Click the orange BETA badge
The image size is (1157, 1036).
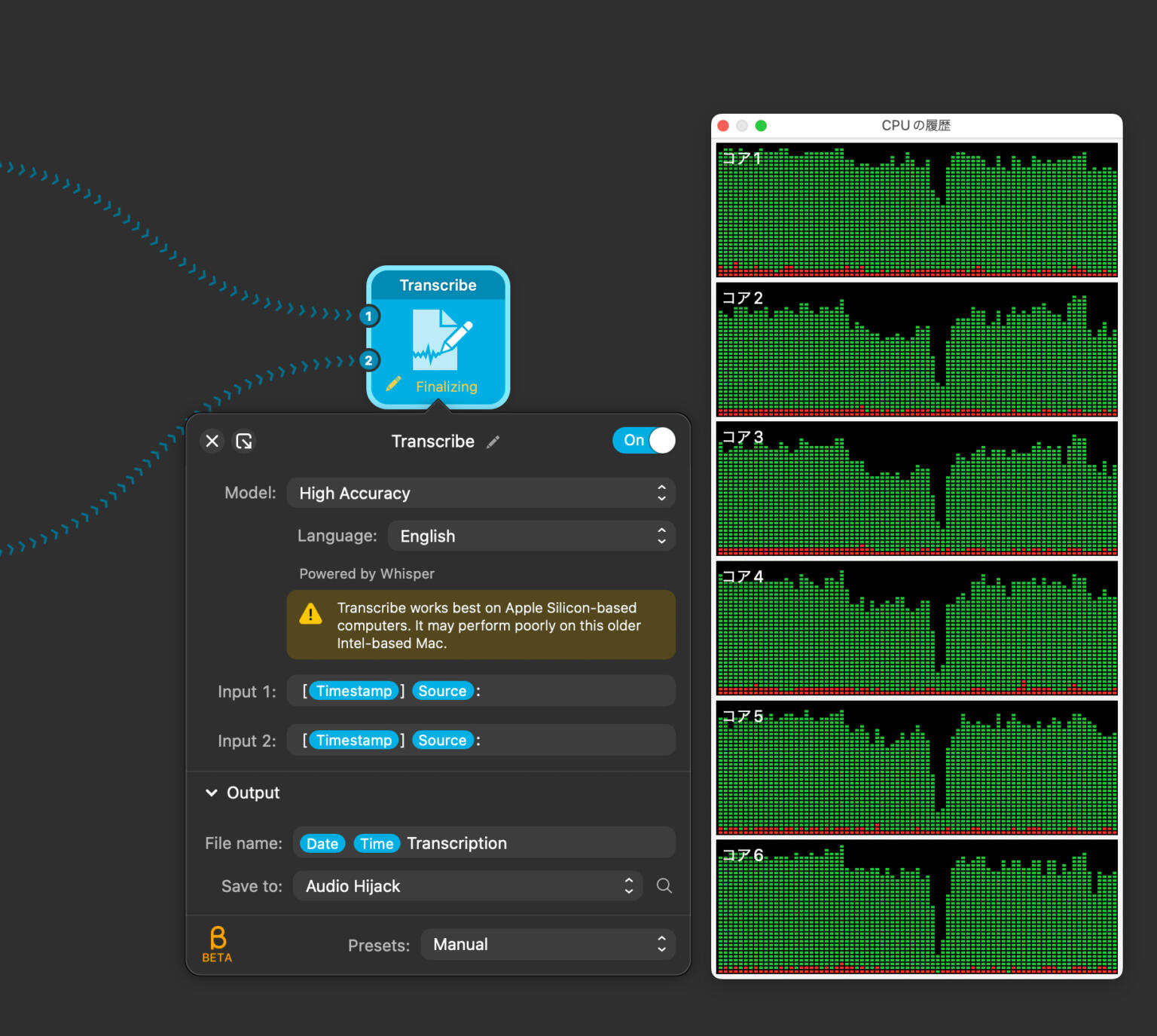pyautogui.click(x=217, y=943)
